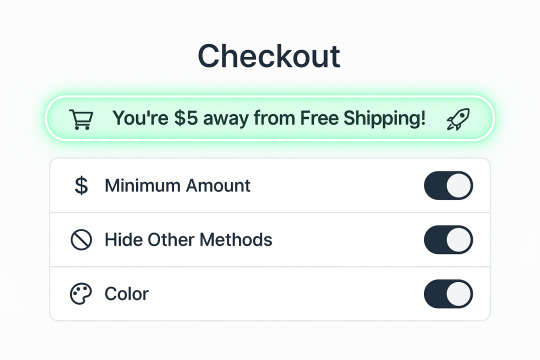Toggle the Color switch off
This screenshot has width=540, height=360.
tap(448, 294)
